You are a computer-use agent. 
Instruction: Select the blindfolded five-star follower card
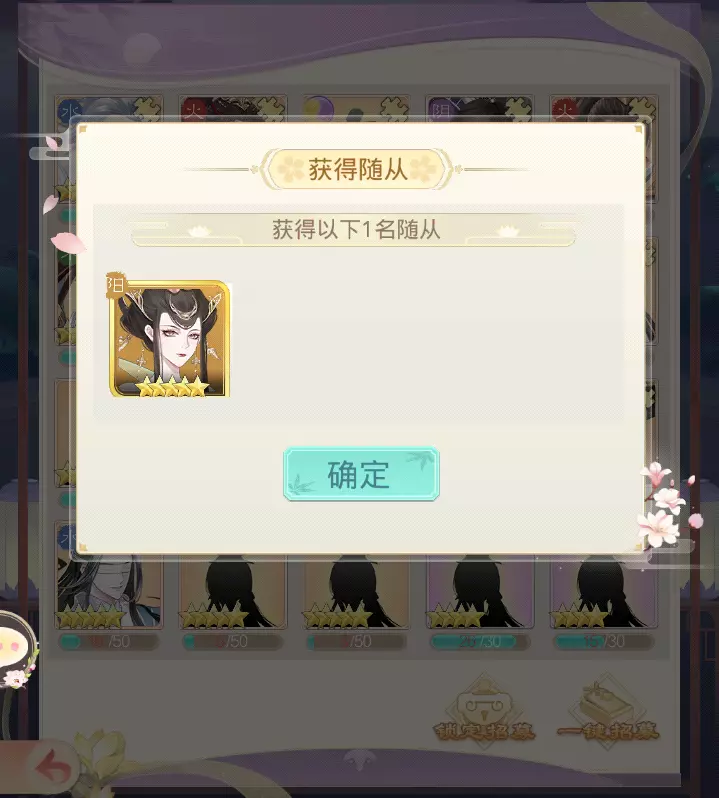point(108,591)
